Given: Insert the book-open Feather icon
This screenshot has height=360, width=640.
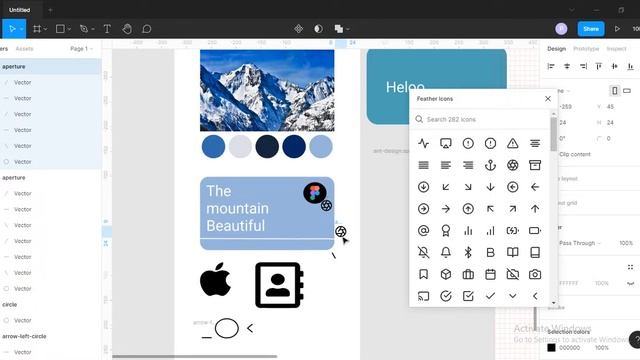Looking at the screenshot, I should [x=513, y=252].
